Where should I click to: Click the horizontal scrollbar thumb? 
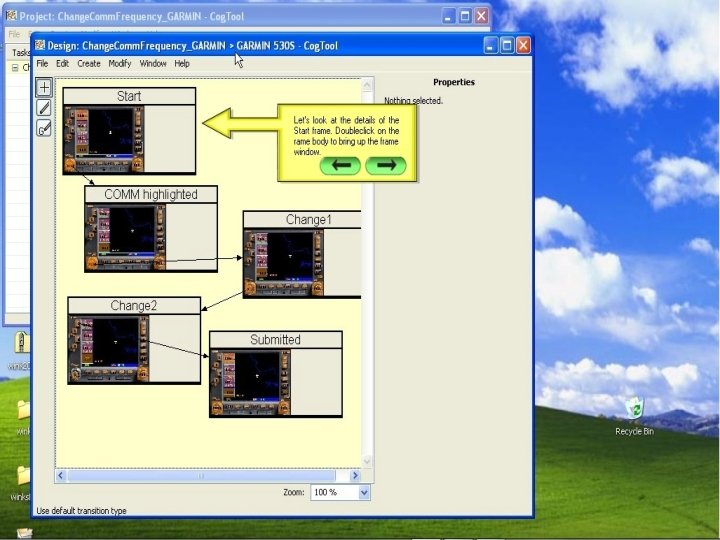pyautogui.click(x=201, y=476)
